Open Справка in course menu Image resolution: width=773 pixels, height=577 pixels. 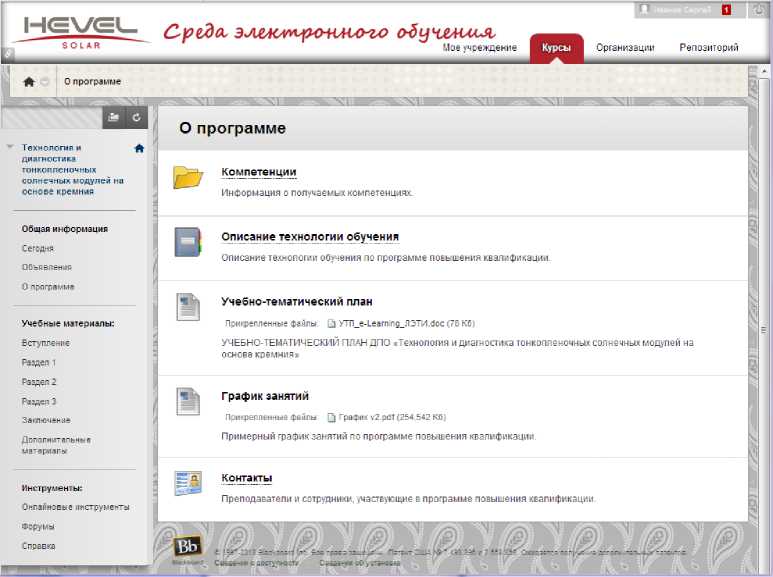(x=38, y=546)
